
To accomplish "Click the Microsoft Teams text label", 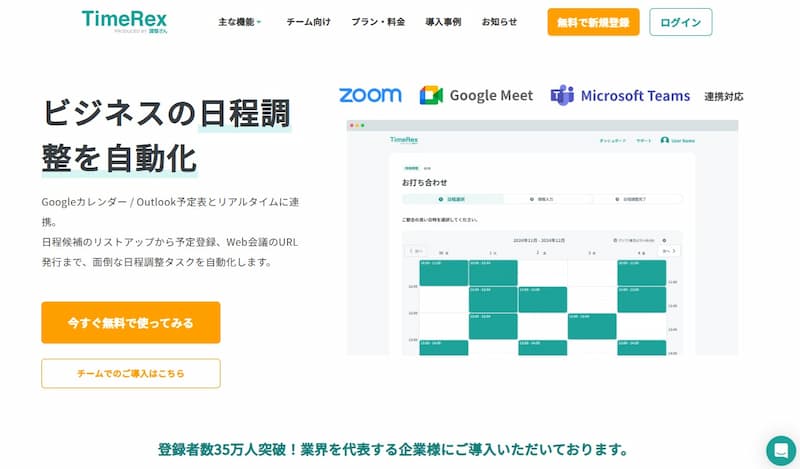I will click(635, 95).
